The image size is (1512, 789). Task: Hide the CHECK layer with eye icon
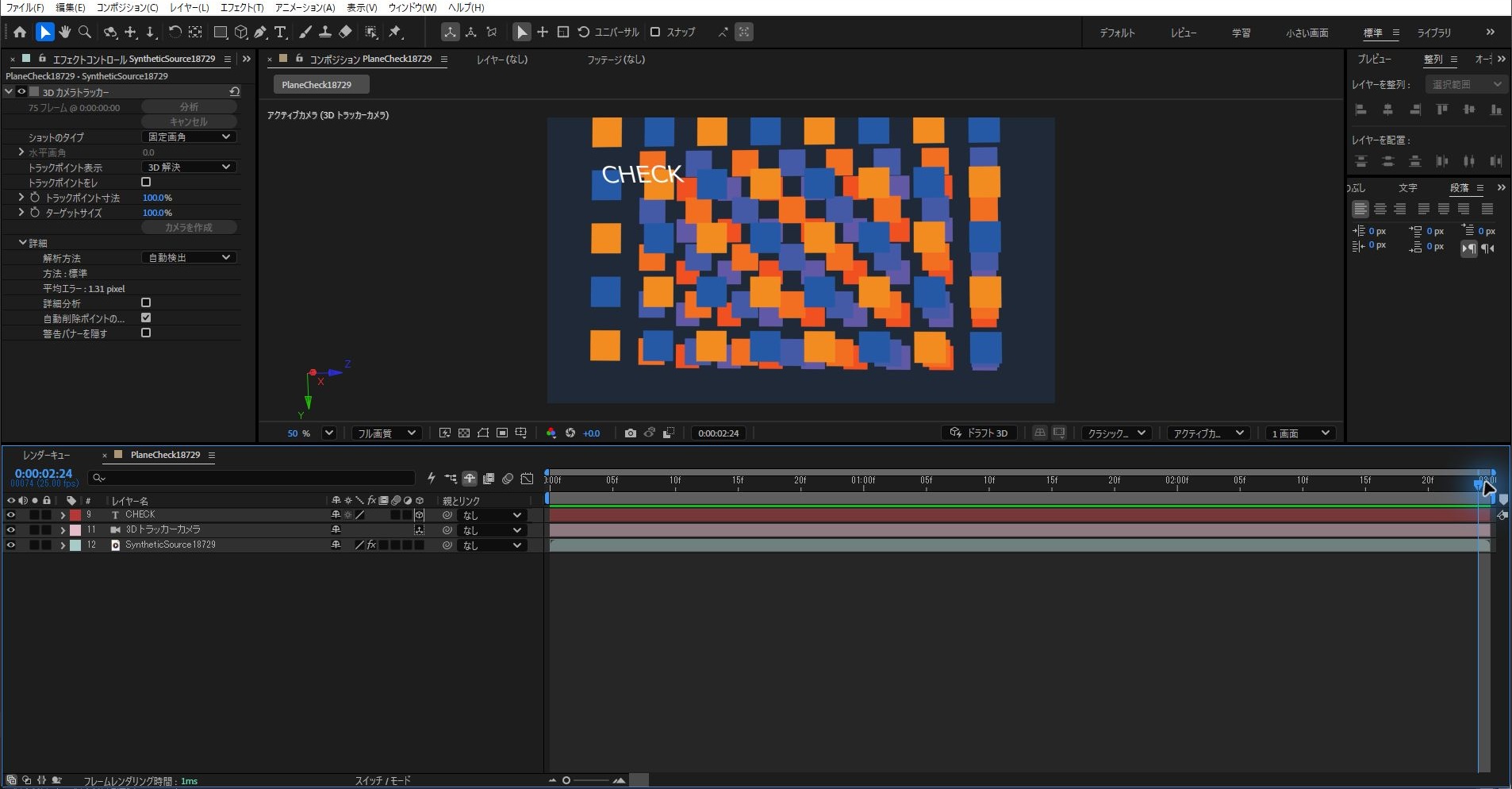[10, 515]
